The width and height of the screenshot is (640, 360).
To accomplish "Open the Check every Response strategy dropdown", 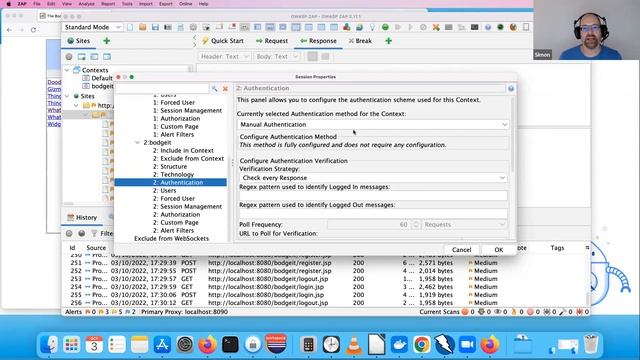I will (373, 178).
